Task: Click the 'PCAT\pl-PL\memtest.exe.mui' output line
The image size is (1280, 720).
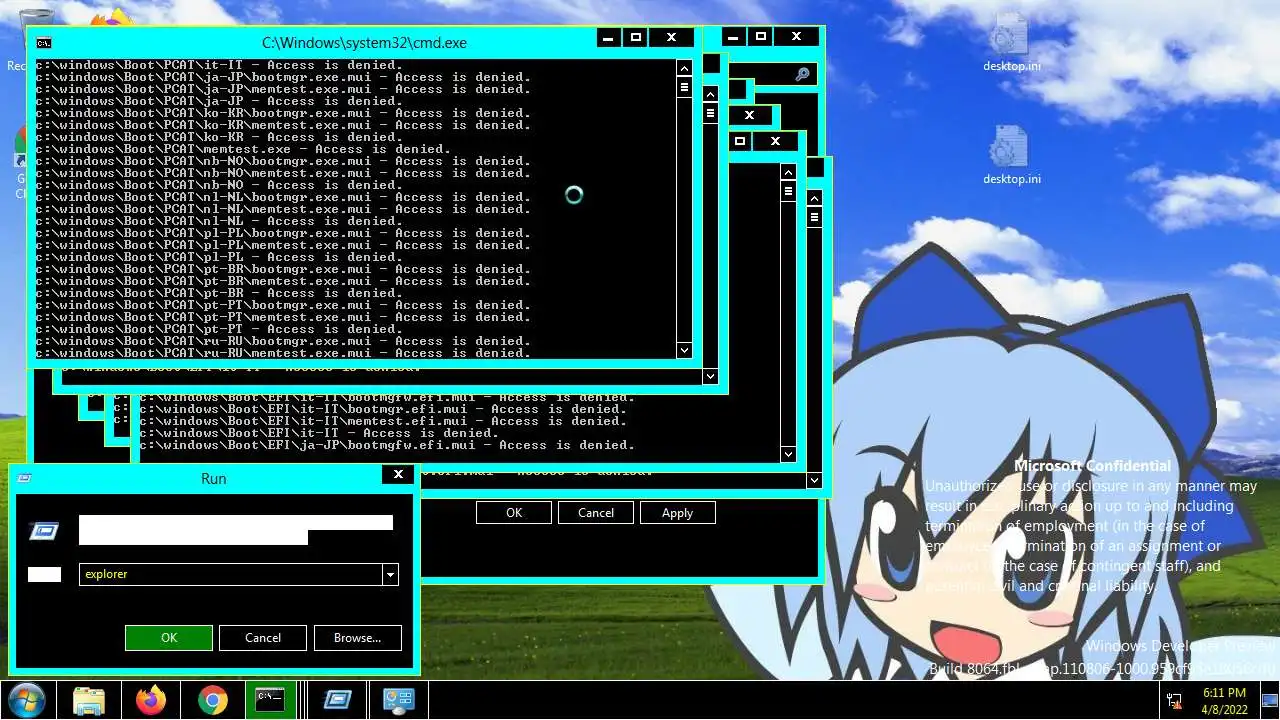Action: tap(283, 245)
